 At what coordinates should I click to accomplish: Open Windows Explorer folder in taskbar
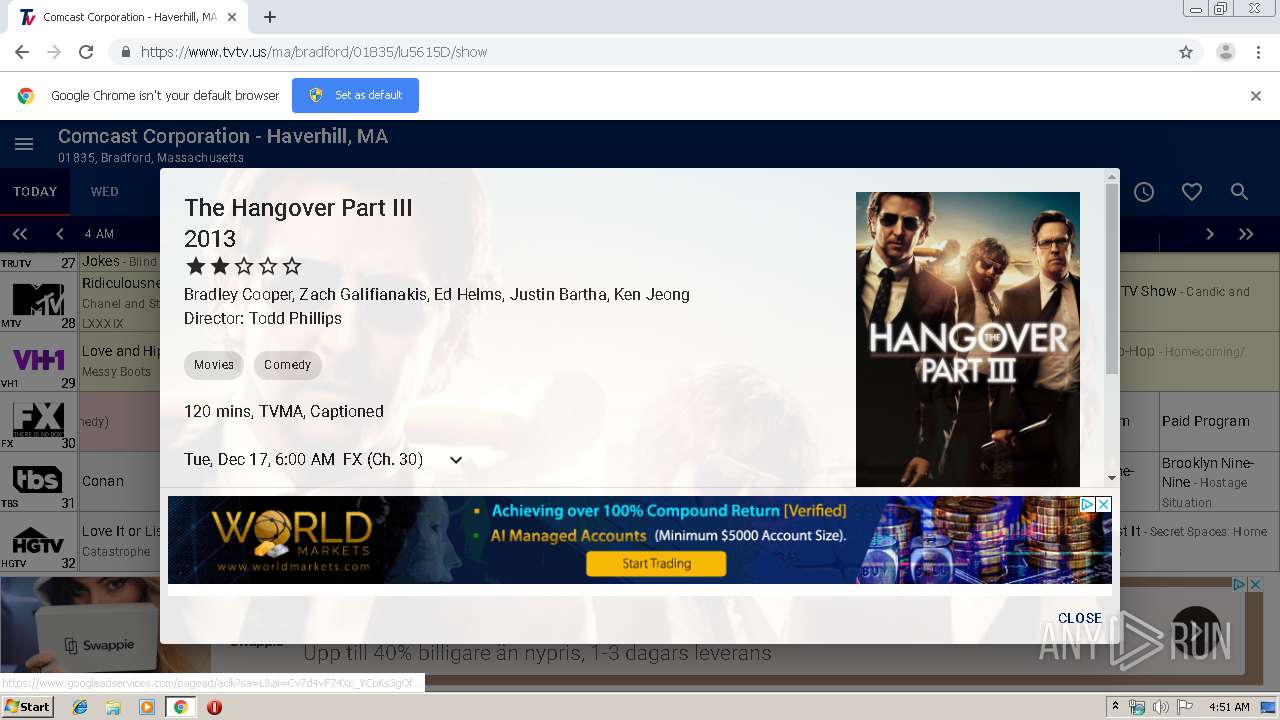[x=113, y=707]
